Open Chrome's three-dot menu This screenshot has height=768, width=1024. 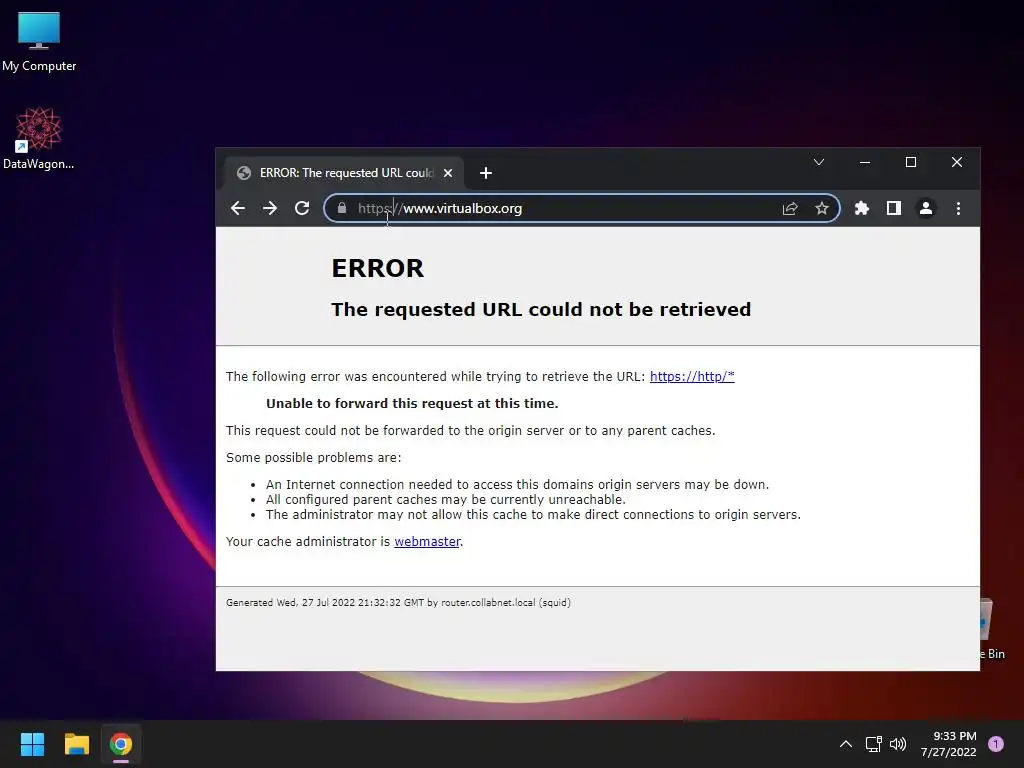(x=958, y=208)
